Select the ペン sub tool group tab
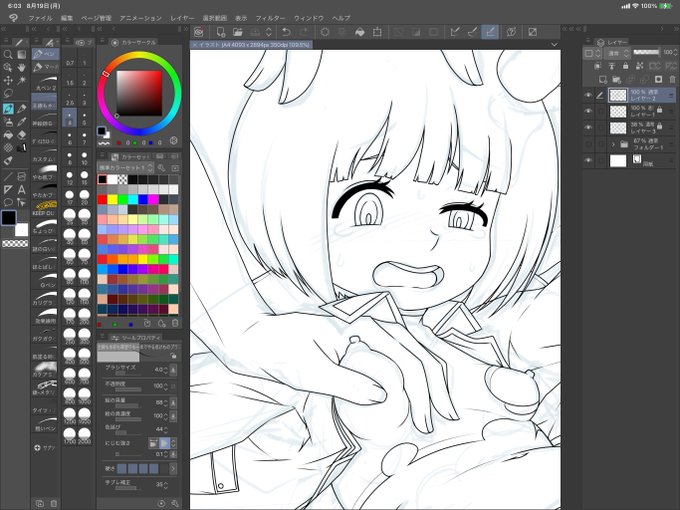Image resolution: width=680 pixels, height=510 pixels. click(45, 54)
